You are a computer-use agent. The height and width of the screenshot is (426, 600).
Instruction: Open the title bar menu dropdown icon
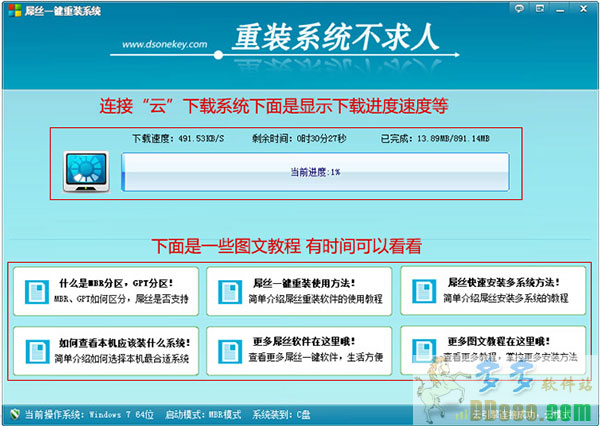(x=539, y=10)
